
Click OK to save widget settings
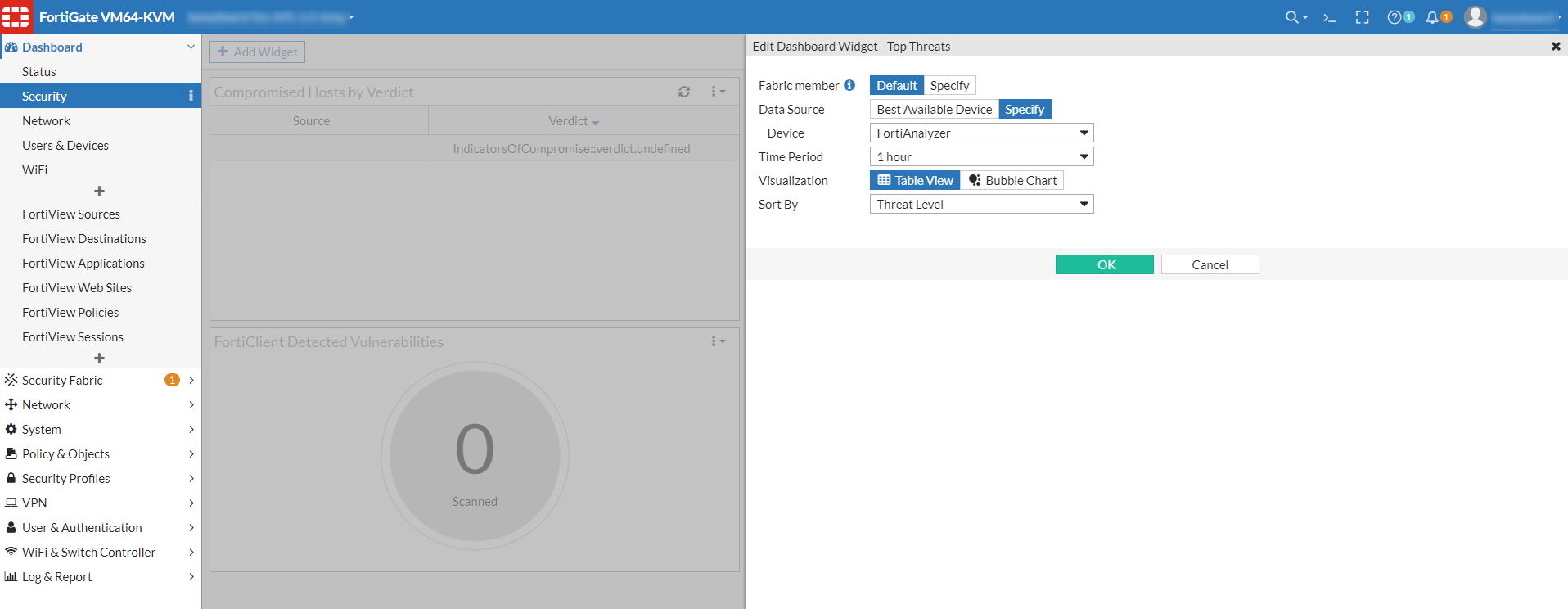point(1105,264)
